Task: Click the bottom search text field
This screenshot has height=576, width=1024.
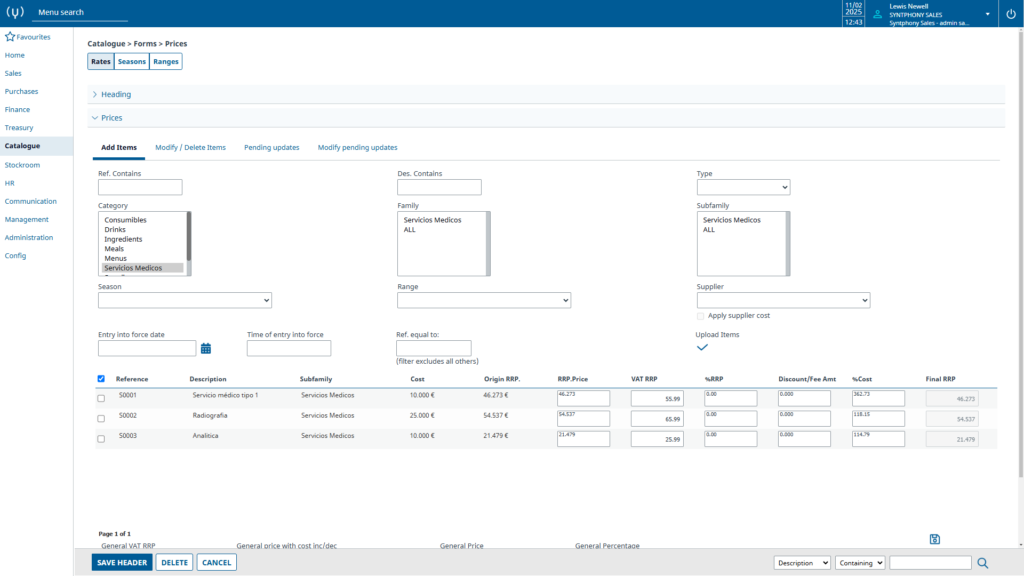Action: [x=930, y=563]
